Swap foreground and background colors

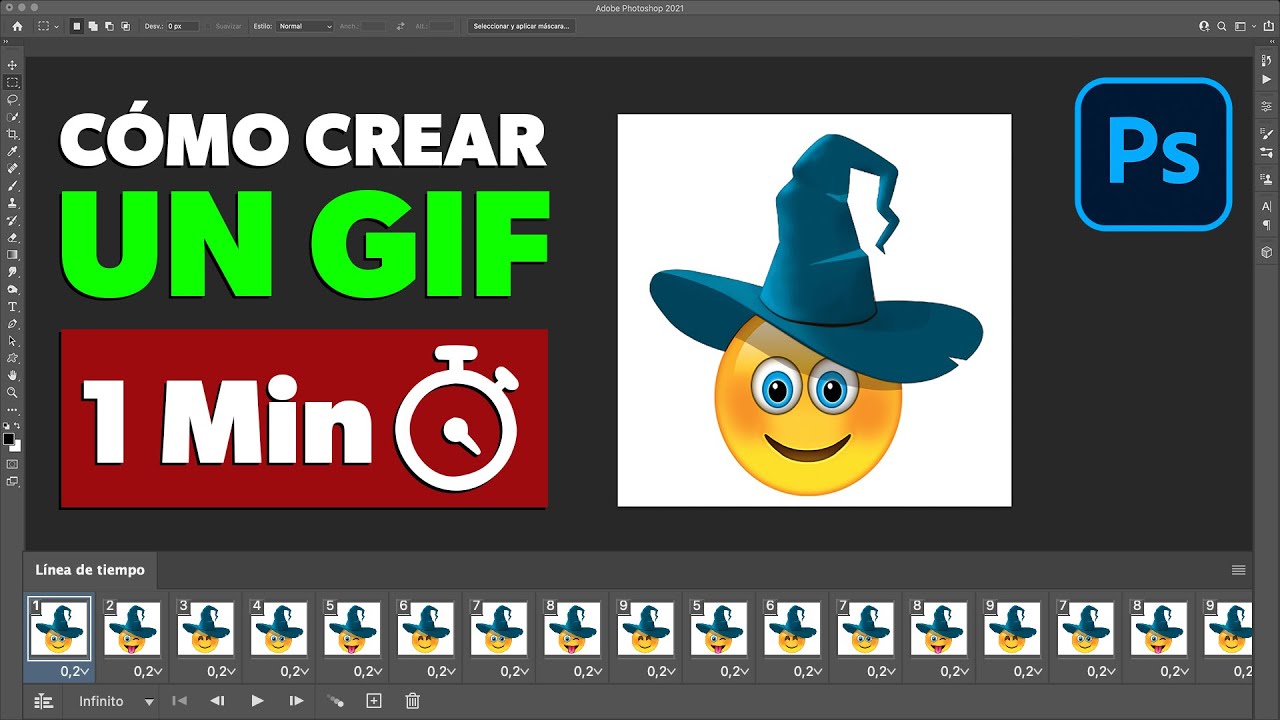click(x=17, y=427)
